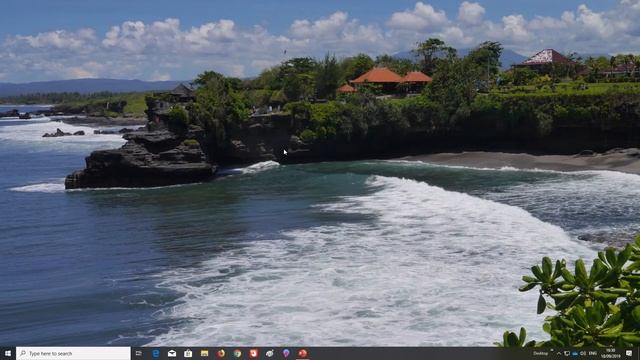Open the Mail app on the taskbar
This screenshot has height=360, width=640.
[172, 353]
